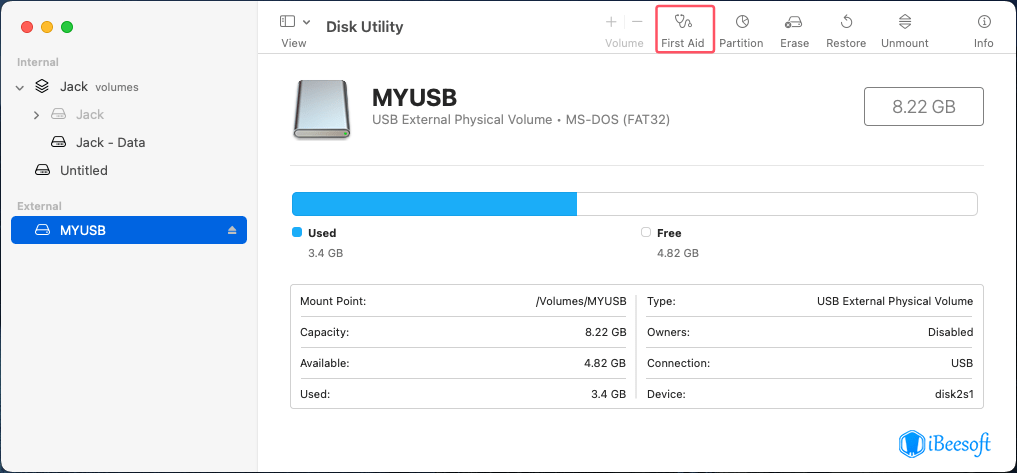The image size is (1017, 473).
Task: Select the Untitled disk in sidebar
Action: pos(84,170)
